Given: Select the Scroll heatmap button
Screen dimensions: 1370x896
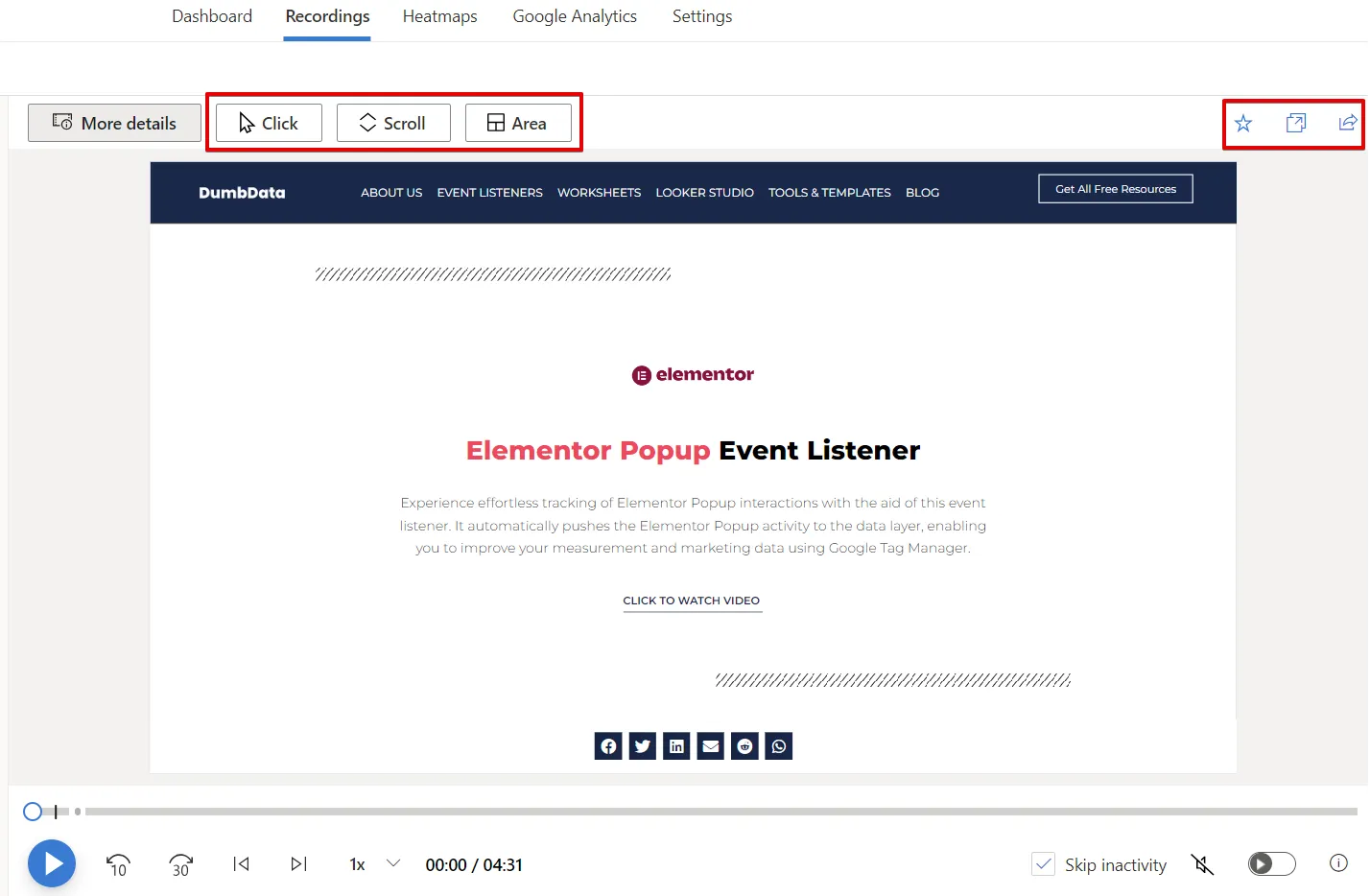Looking at the screenshot, I should tap(393, 123).
